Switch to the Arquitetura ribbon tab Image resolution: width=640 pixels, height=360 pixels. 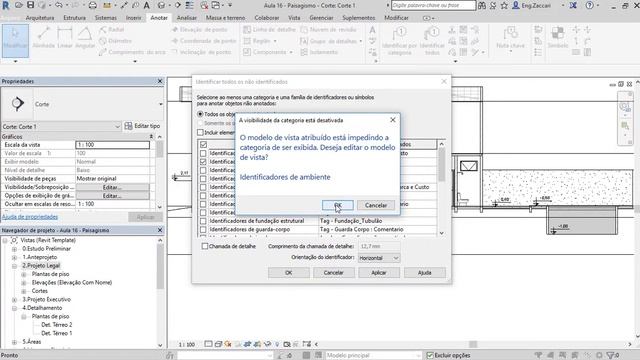point(40,18)
